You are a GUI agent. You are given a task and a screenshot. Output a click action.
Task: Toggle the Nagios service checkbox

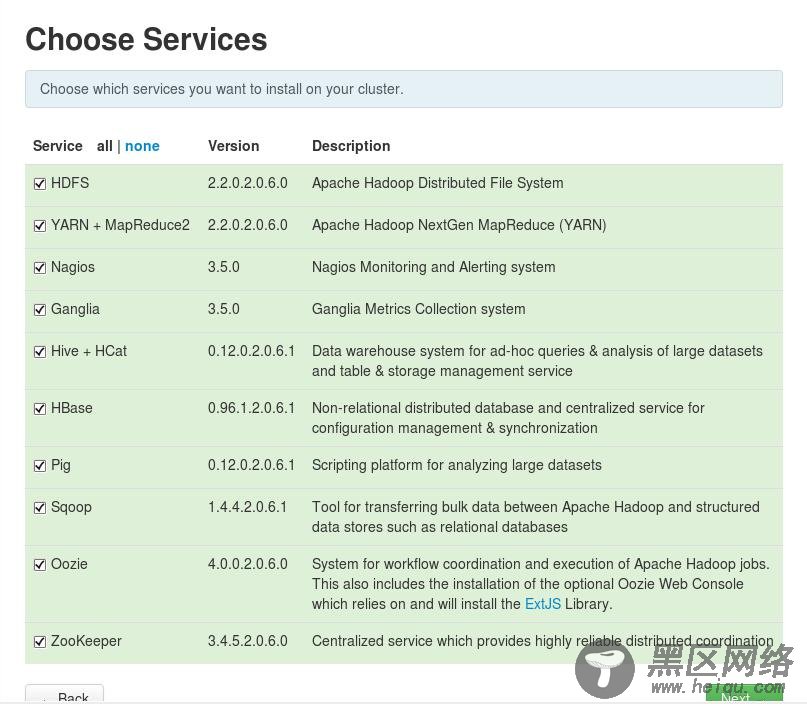[40, 268]
